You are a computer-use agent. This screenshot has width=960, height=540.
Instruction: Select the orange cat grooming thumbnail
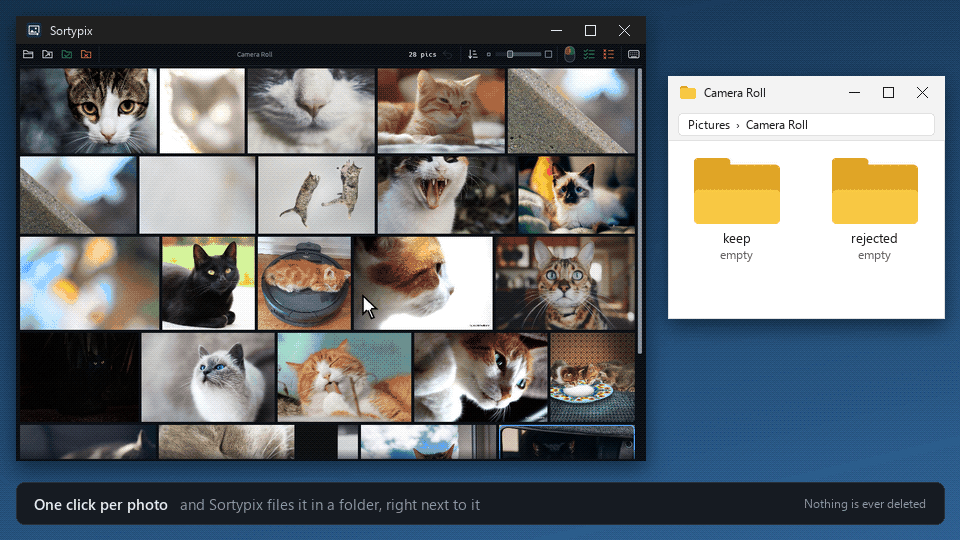(344, 377)
